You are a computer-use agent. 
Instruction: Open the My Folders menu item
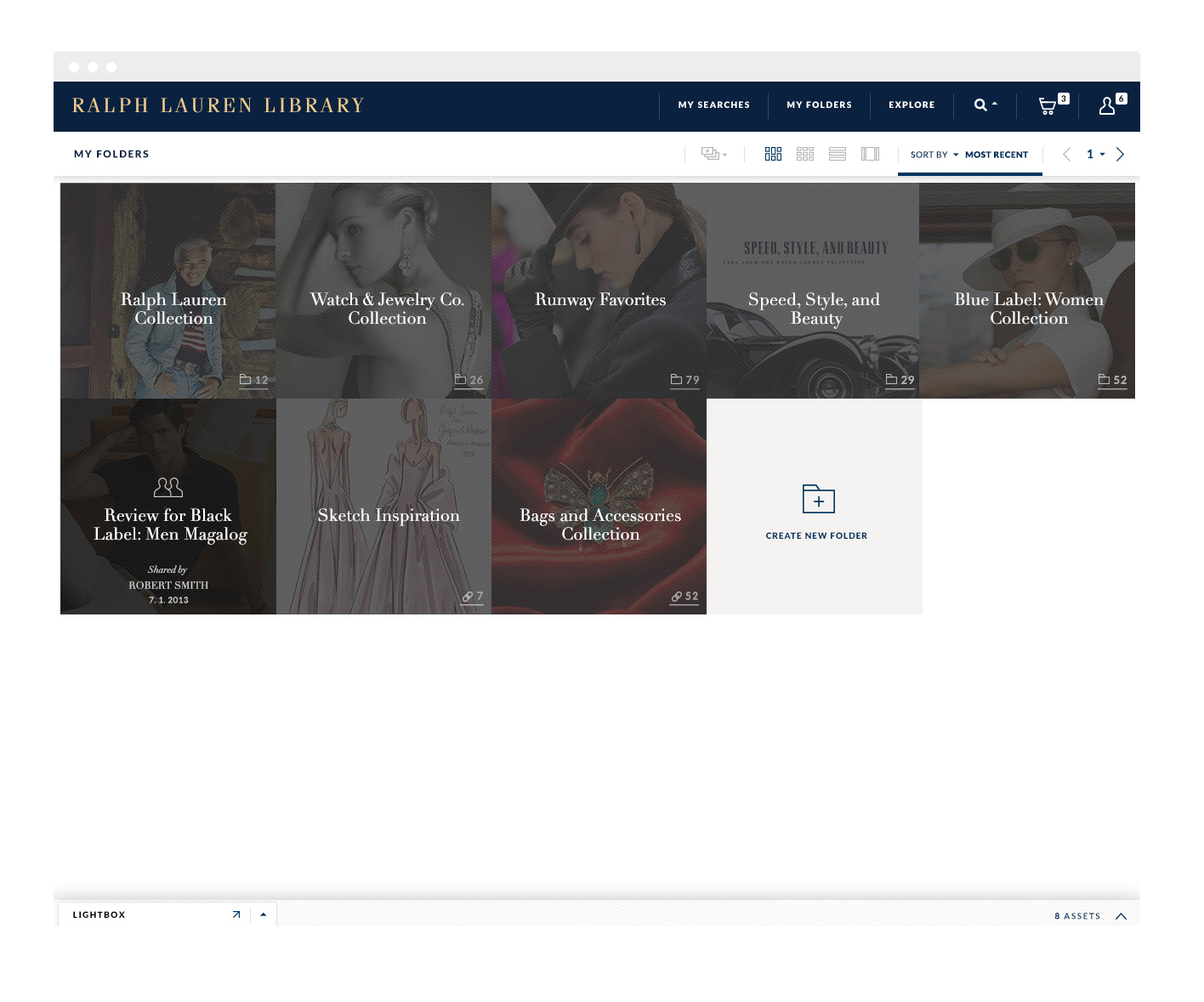tap(820, 105)
